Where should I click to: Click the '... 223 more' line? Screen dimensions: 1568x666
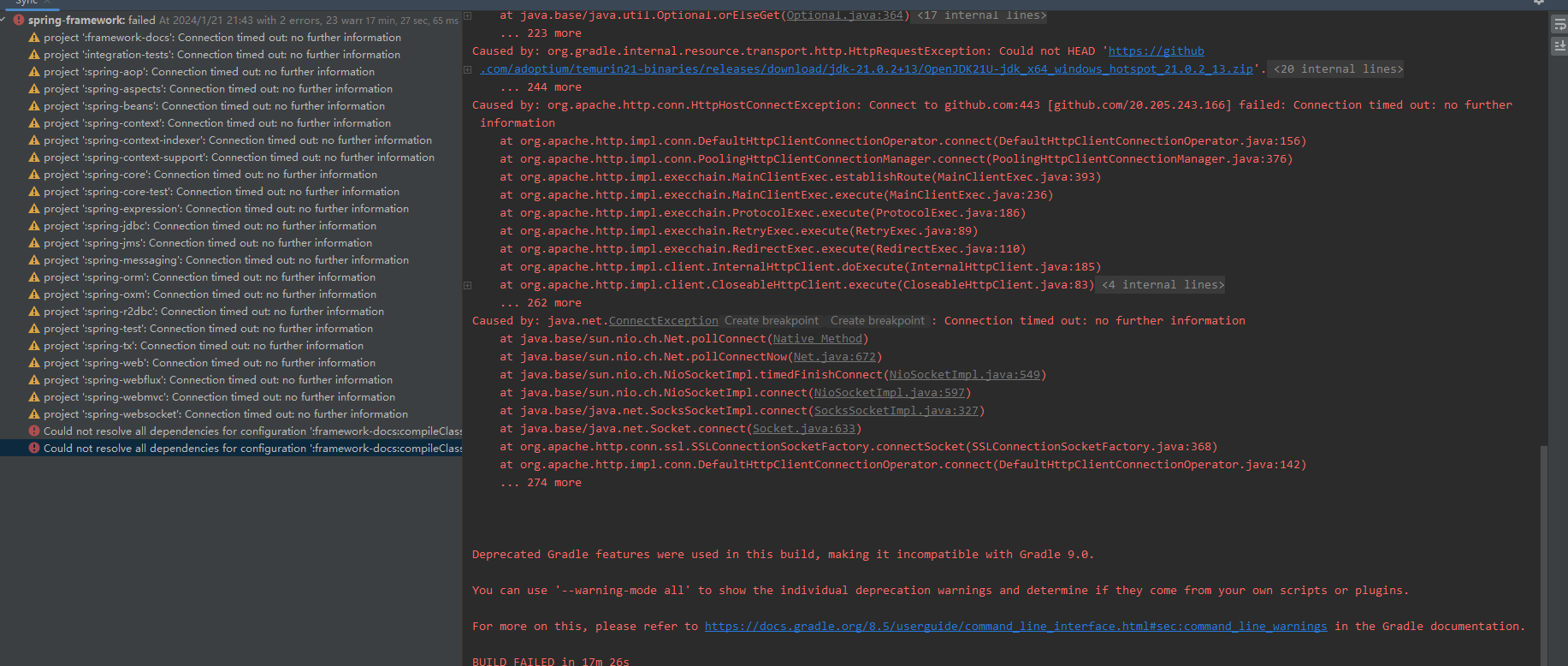tap(541, 33)
